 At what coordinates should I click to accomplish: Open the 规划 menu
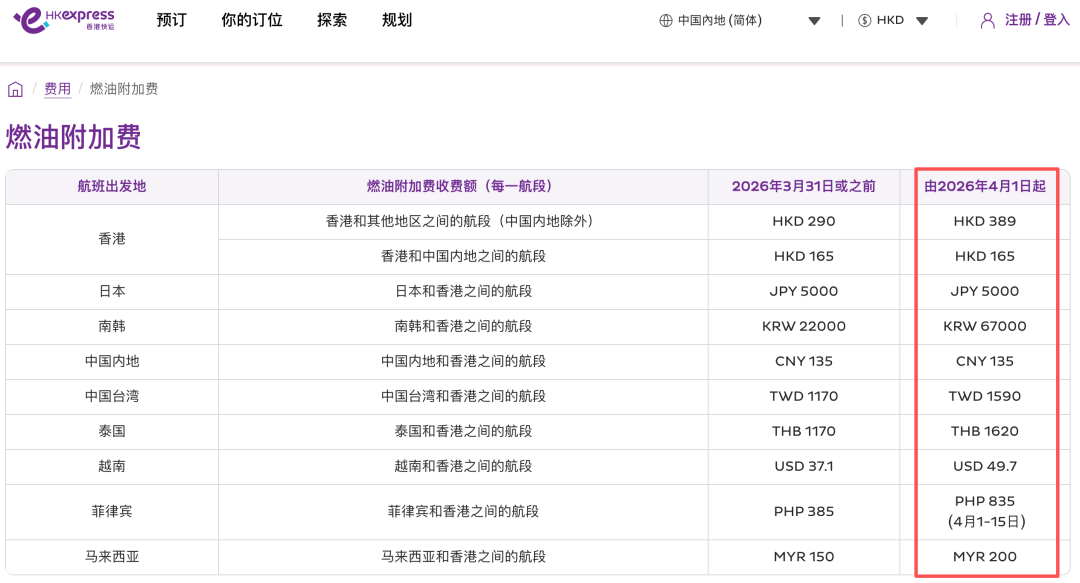point(397,20)
